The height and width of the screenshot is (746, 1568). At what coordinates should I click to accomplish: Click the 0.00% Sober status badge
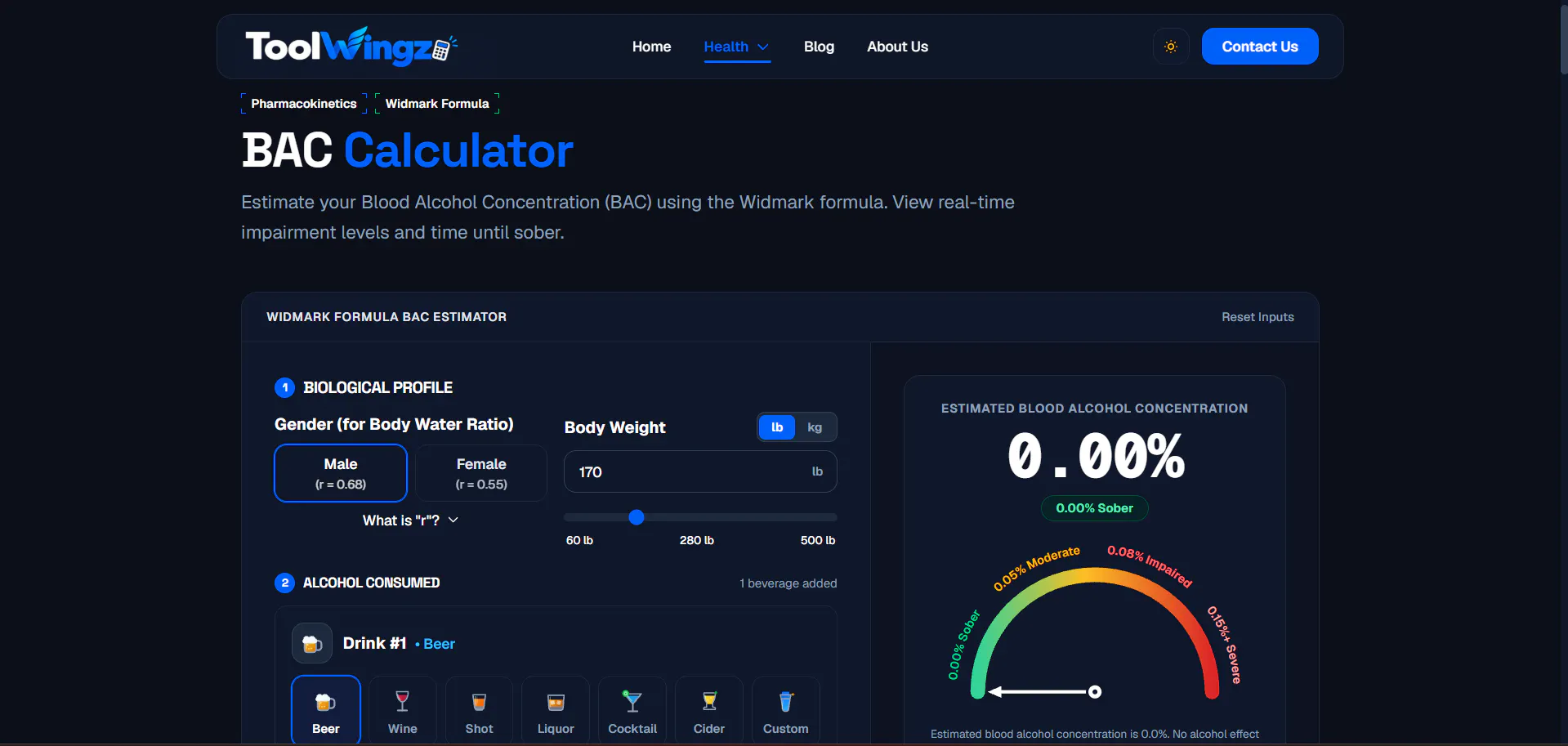(x=1094, y=508)
